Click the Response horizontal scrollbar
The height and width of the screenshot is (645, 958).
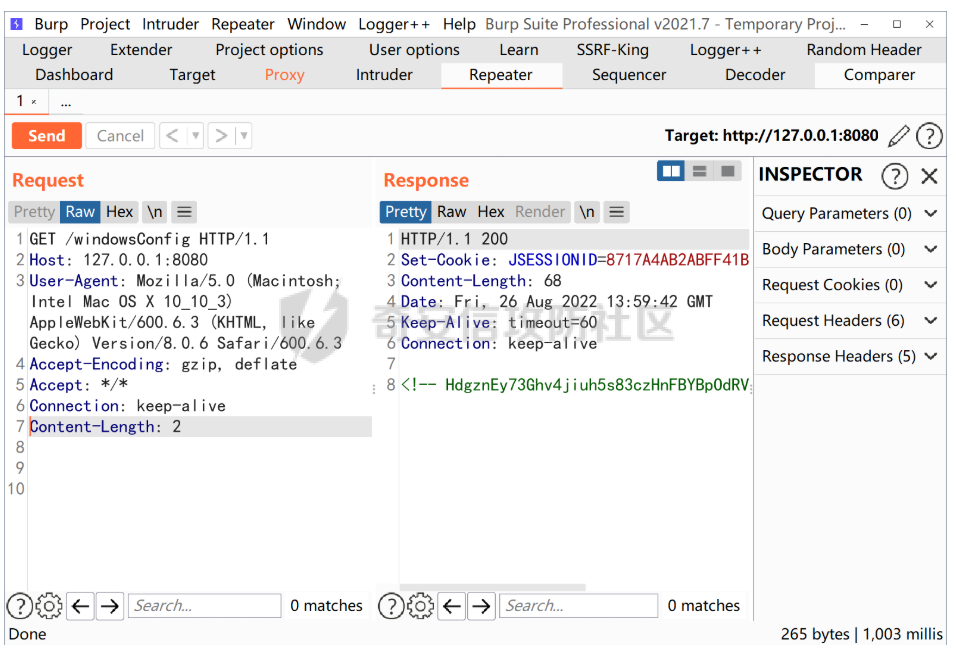[x=493, y=588]
